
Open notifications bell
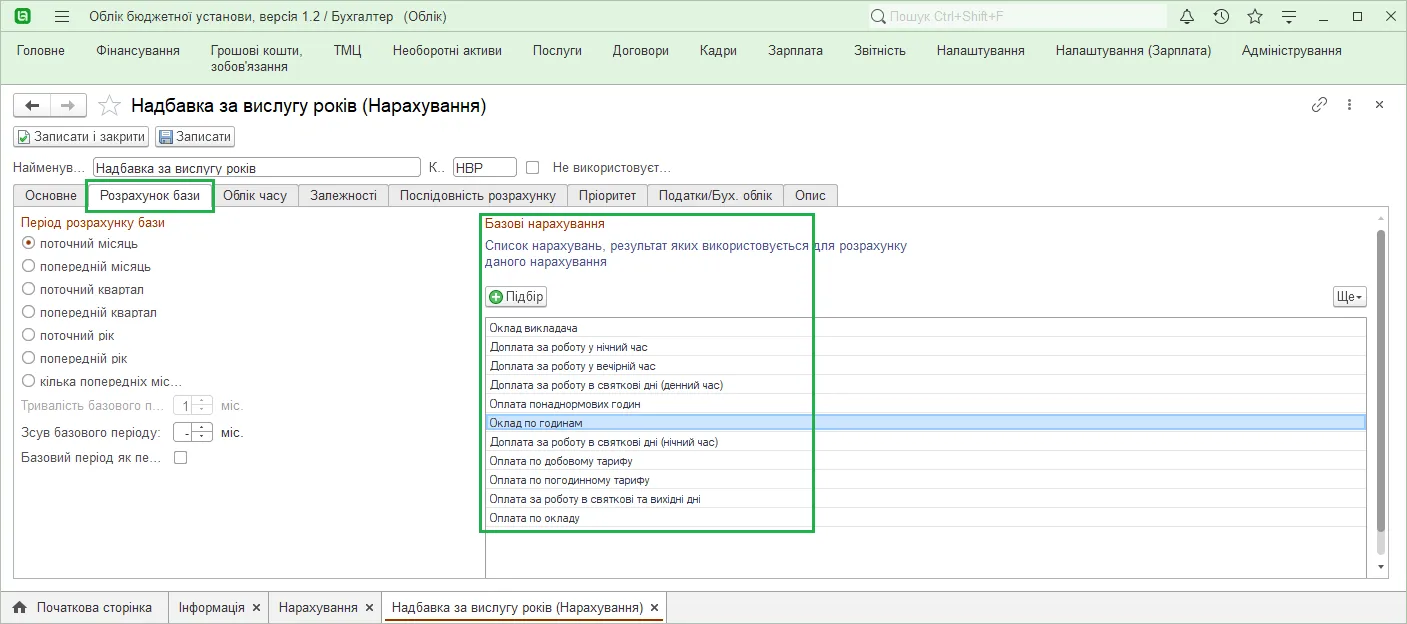(x=1187, y=17)
